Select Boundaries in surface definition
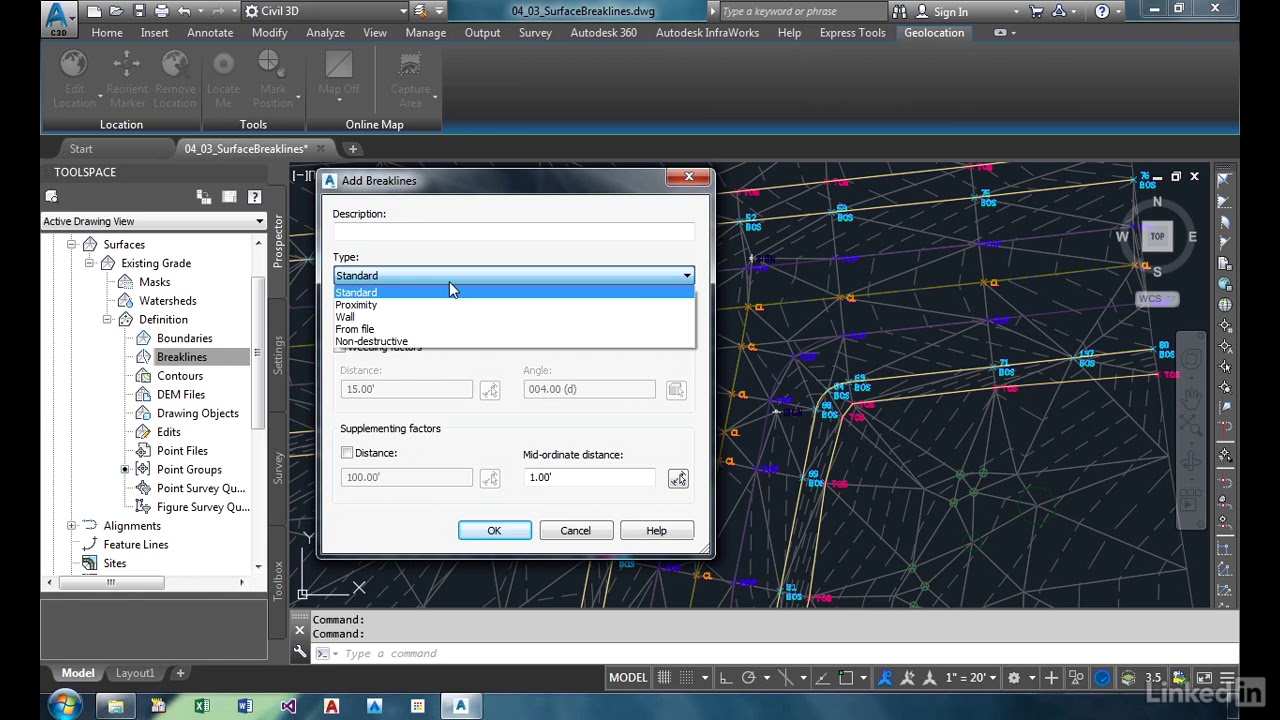The image size is (1280, 720). (184, 338)
